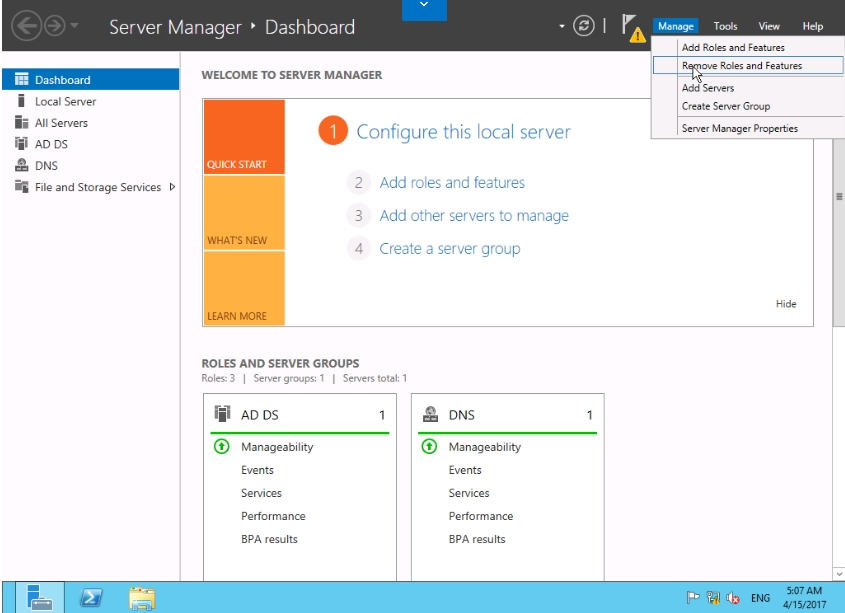Screen dimensions: 845x613
Task: Open Events in AD DS tile
Action: point(257,470)
